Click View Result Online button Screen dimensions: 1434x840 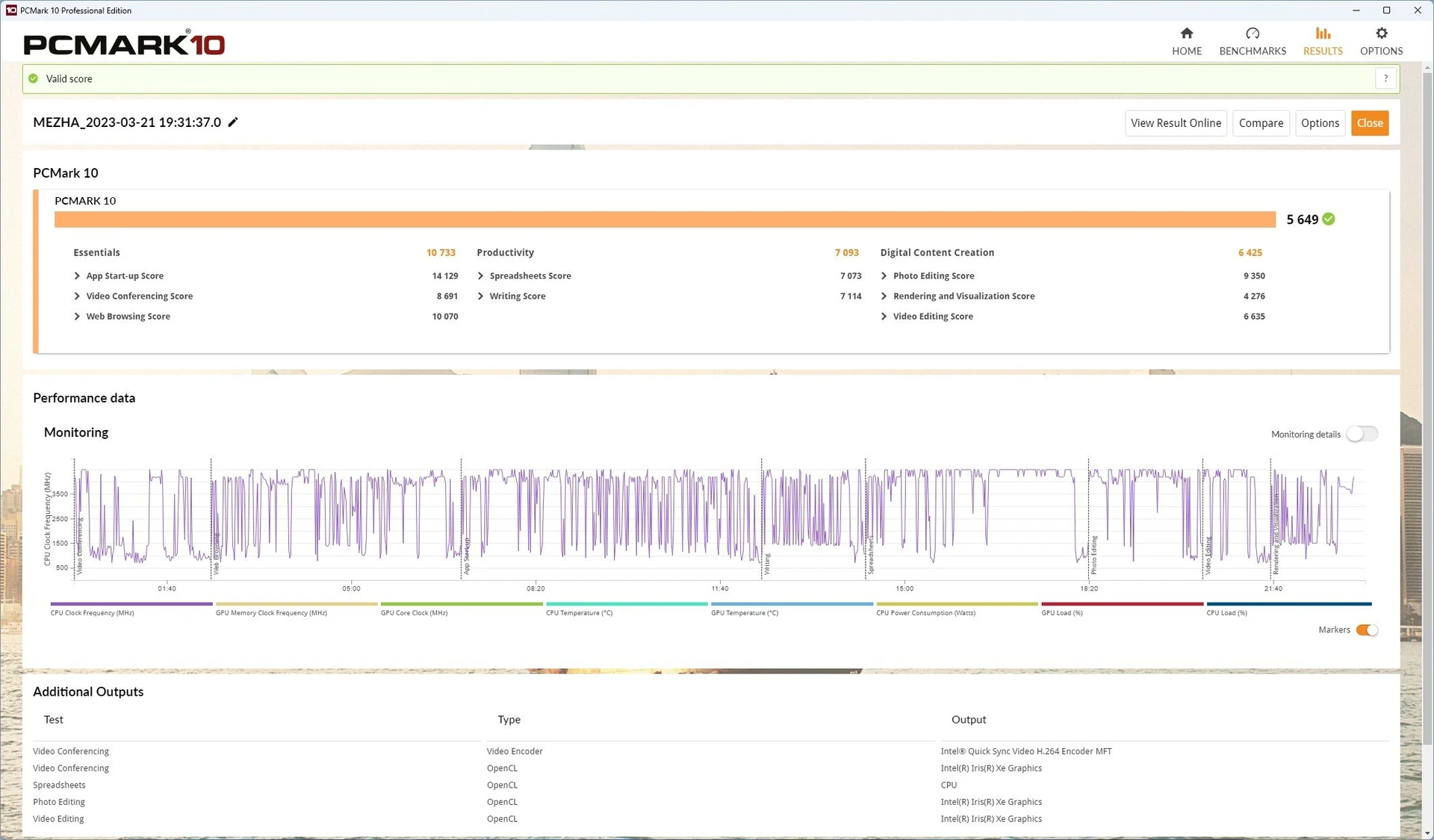[1176, 123]
